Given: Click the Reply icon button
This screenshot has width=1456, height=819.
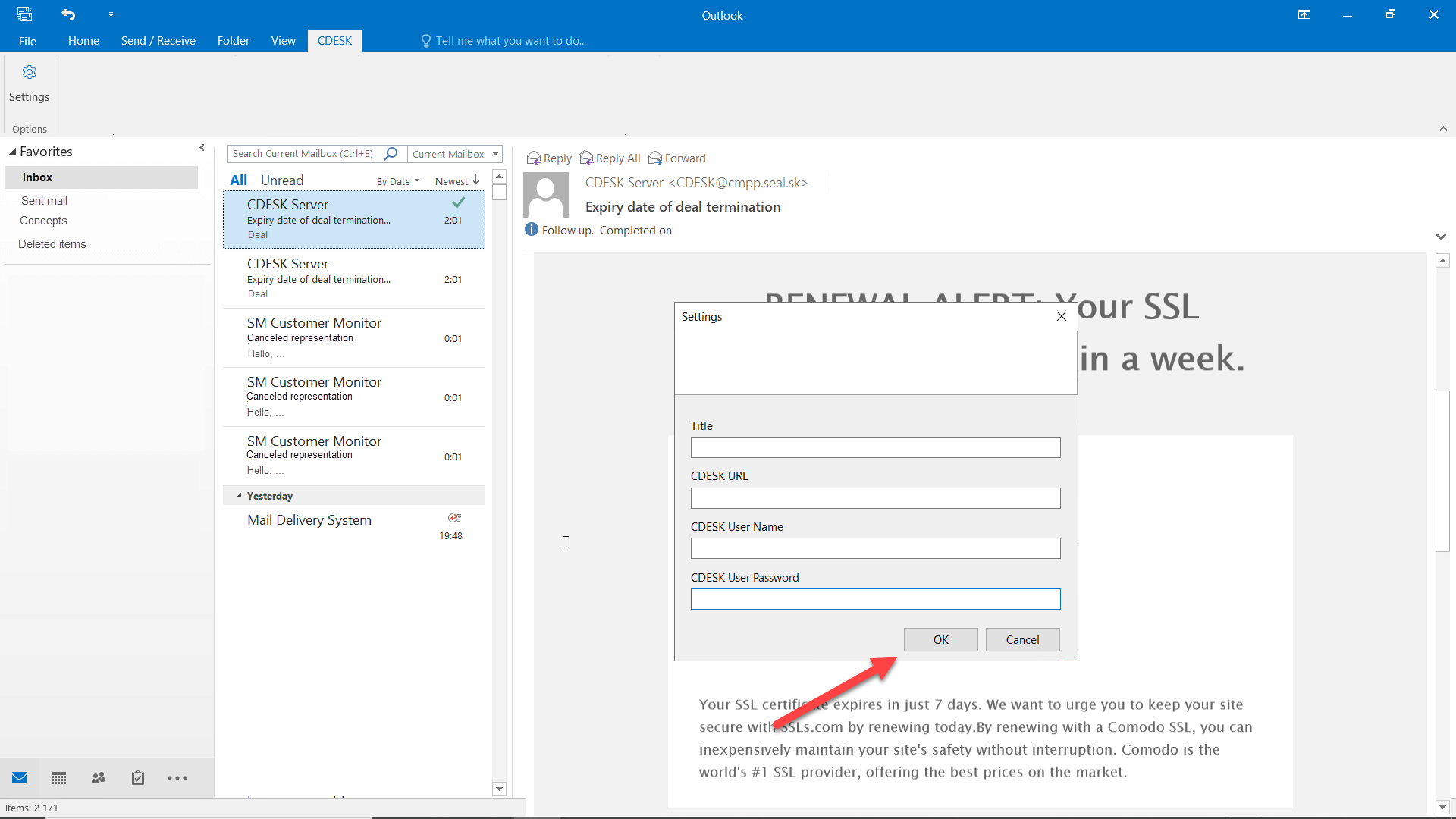Looking at the screenshot, I should (x=549, y=158).
